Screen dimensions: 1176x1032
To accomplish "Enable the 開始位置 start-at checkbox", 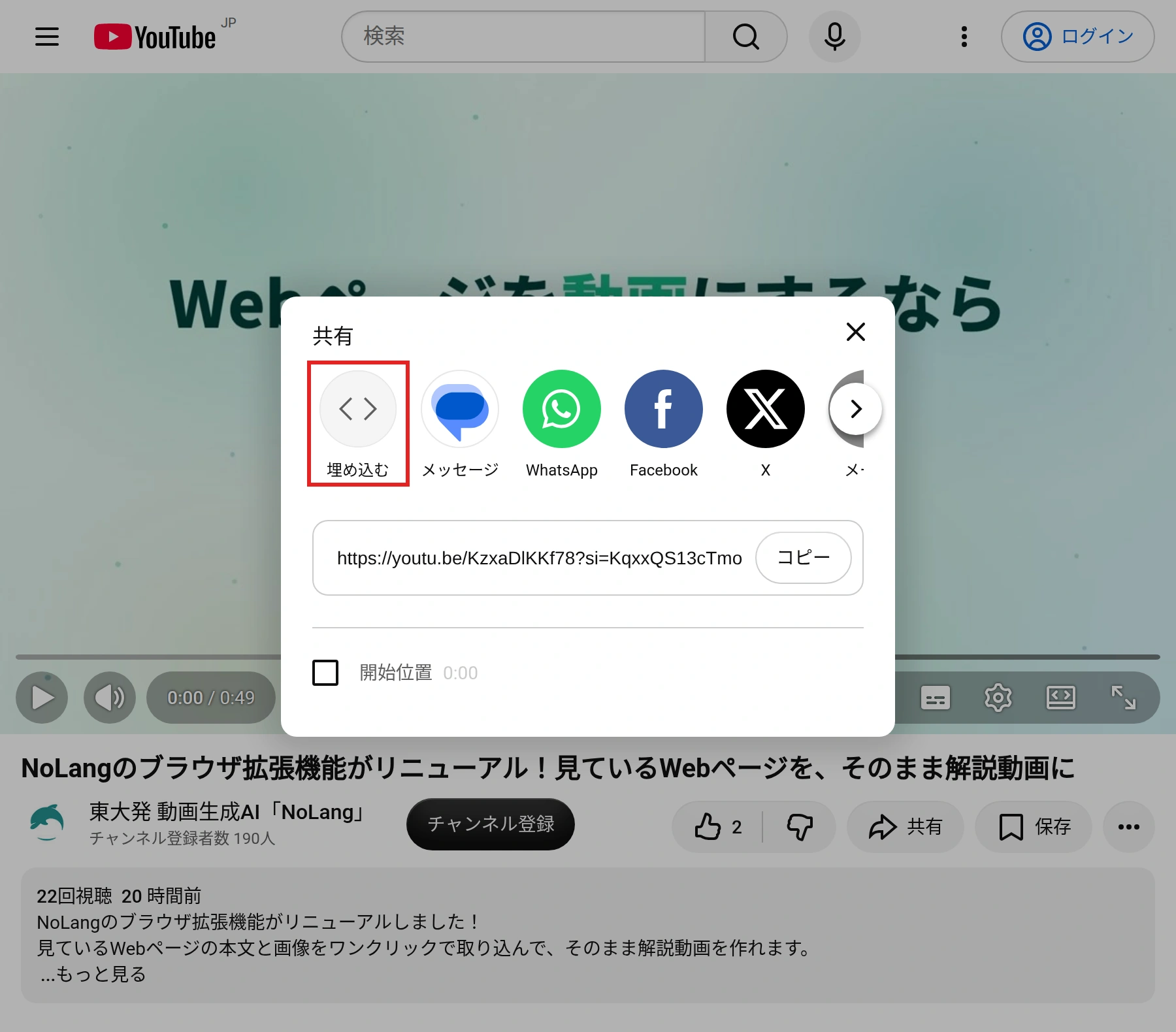I will pyautogui.click(x=325, y=673).
